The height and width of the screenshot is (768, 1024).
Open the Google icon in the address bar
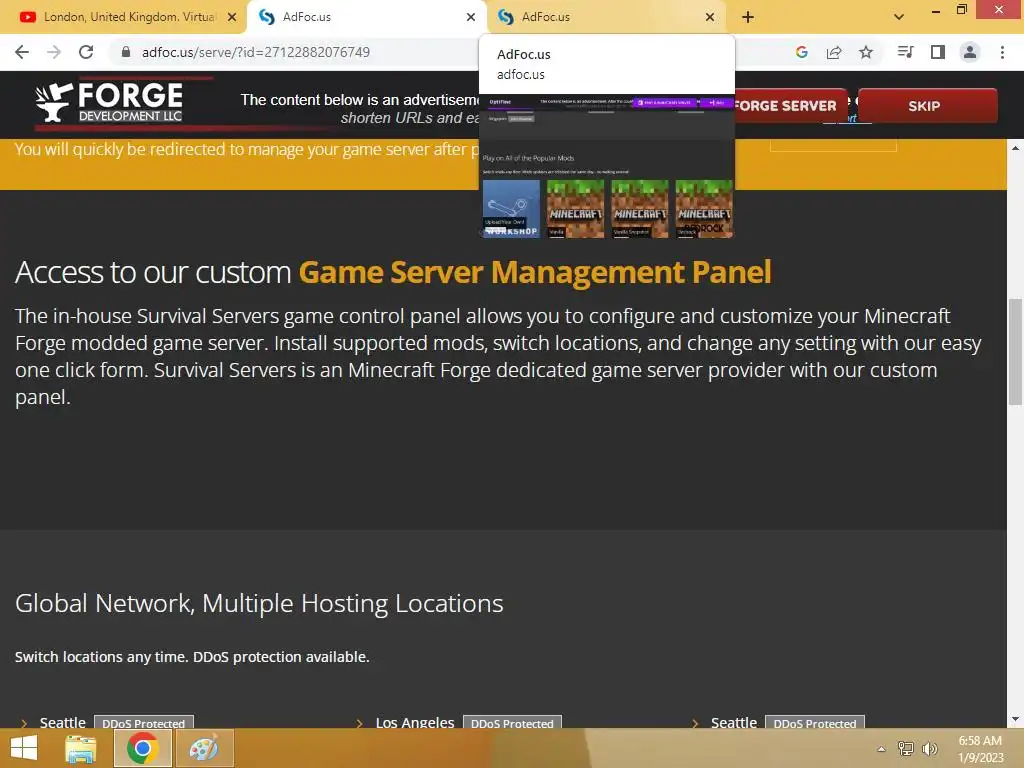point(802,52)
